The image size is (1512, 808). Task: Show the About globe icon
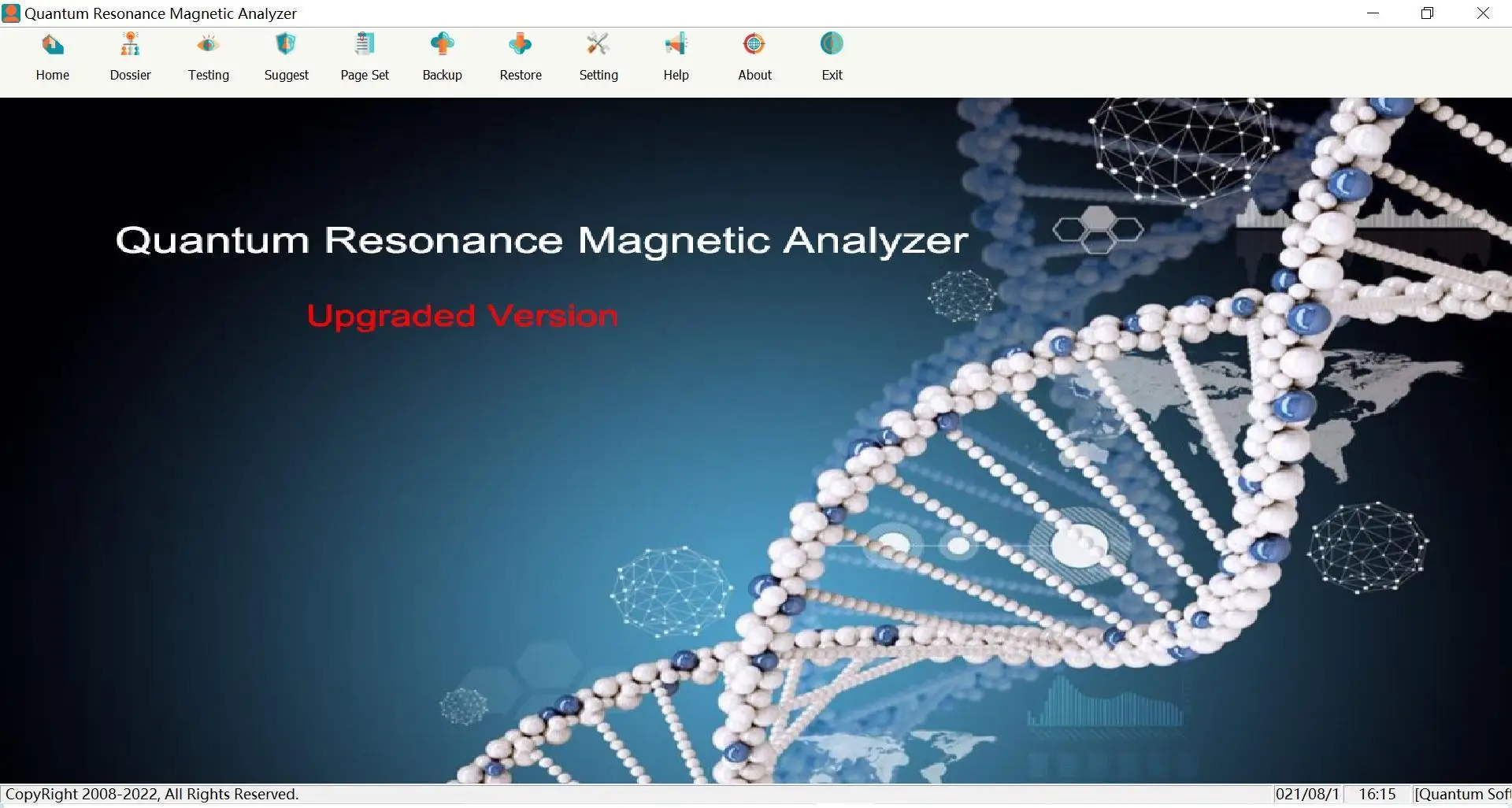(754, 44)
